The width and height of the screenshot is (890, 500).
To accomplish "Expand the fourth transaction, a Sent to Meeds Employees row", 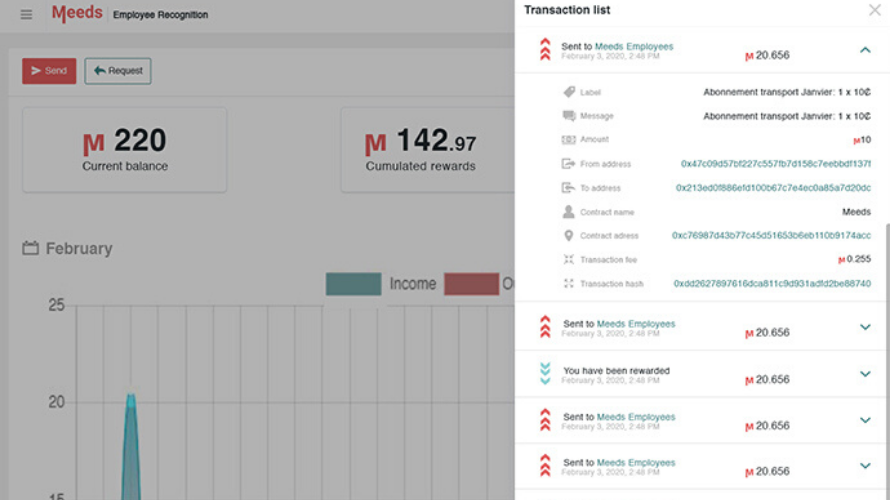I will pos(865,420).
